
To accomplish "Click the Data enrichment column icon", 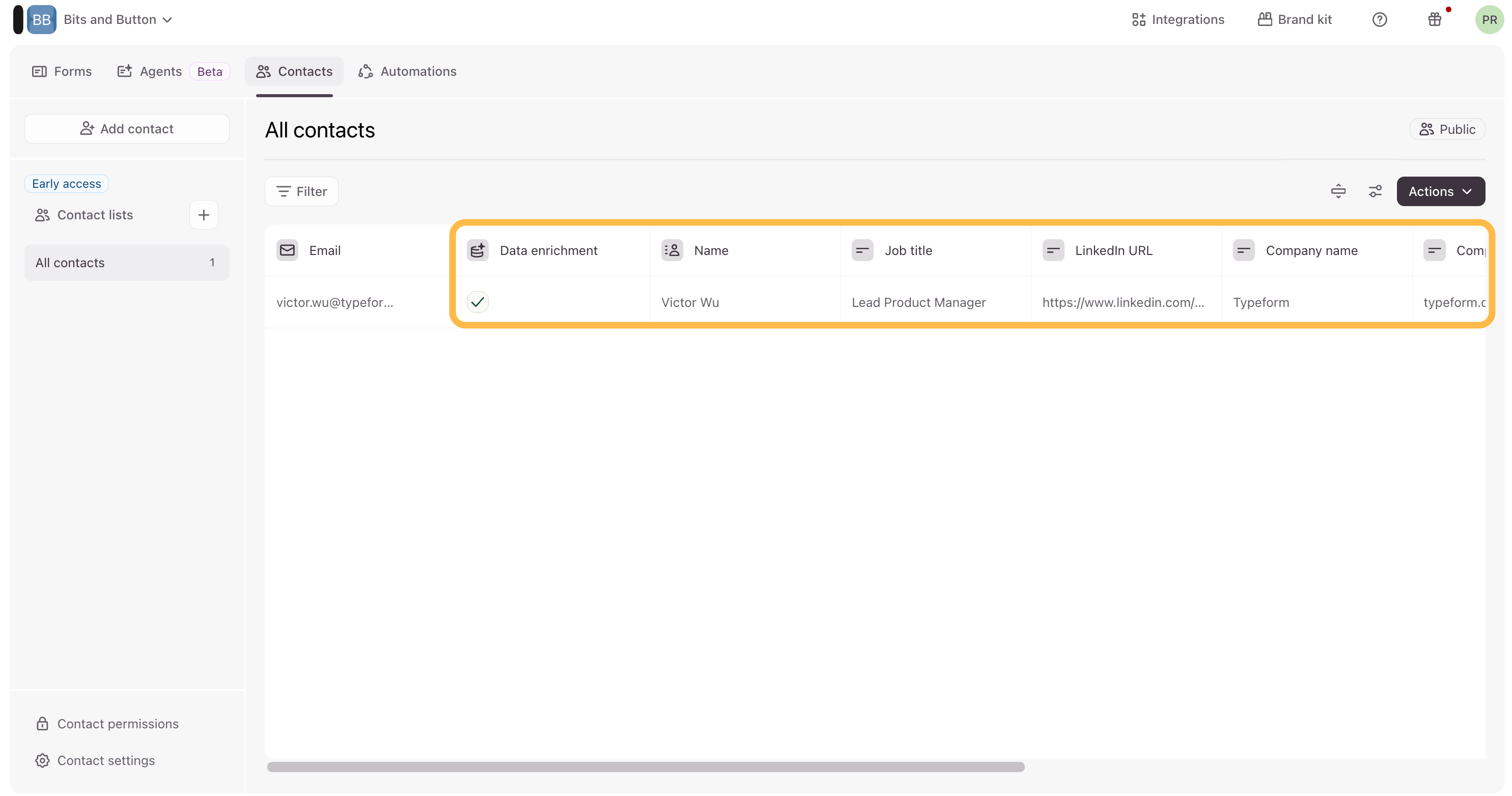I will click(478, 250).
